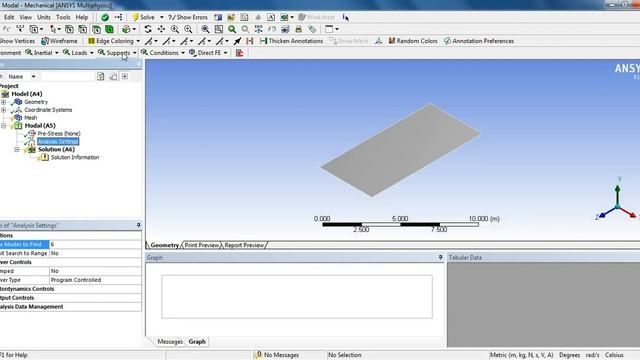Collapse the Modal (A5) tree node
The image size is (640, 360).
4,126
